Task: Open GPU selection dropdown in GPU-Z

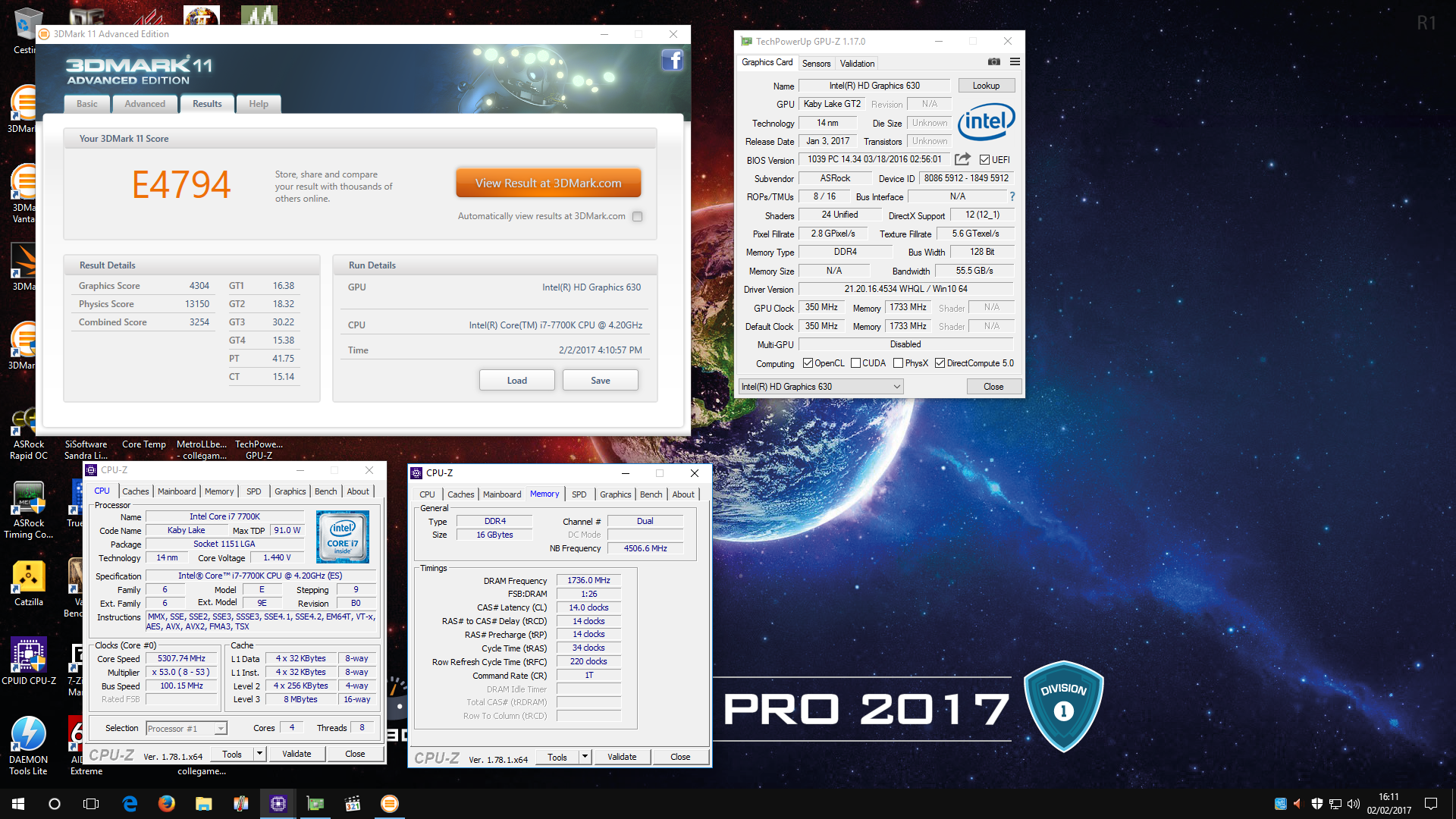Action: pos(821,387)
